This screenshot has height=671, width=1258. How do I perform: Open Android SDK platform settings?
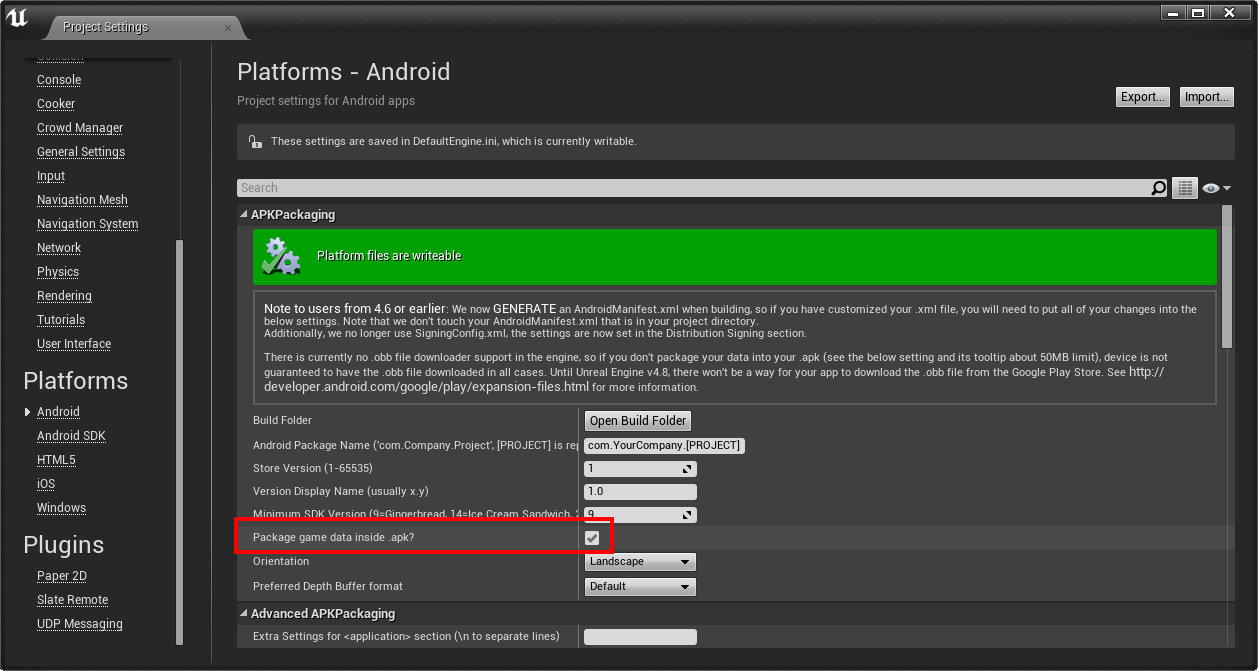pyautogui.click(x=71, y=436)
